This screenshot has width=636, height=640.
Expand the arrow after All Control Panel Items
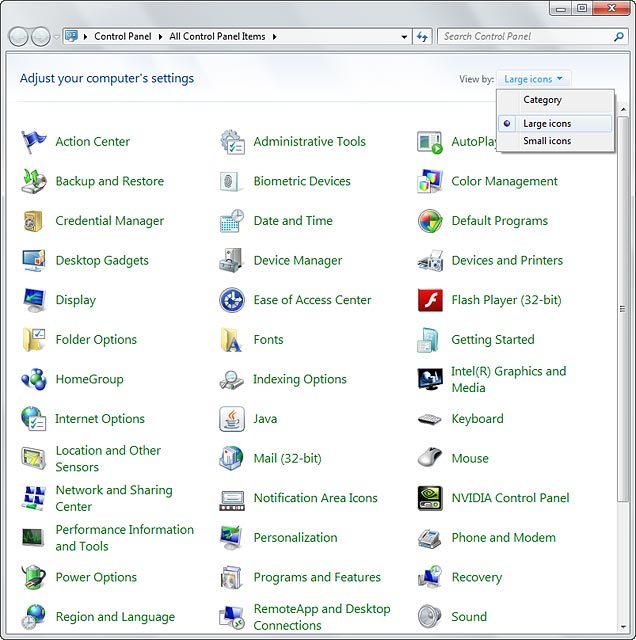pyautogui.click(x=275, y=37)
